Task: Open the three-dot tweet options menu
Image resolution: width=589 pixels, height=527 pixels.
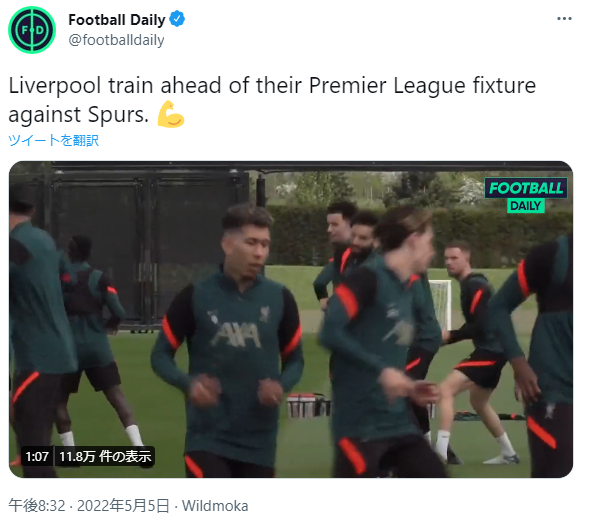Action: point(564,18)
